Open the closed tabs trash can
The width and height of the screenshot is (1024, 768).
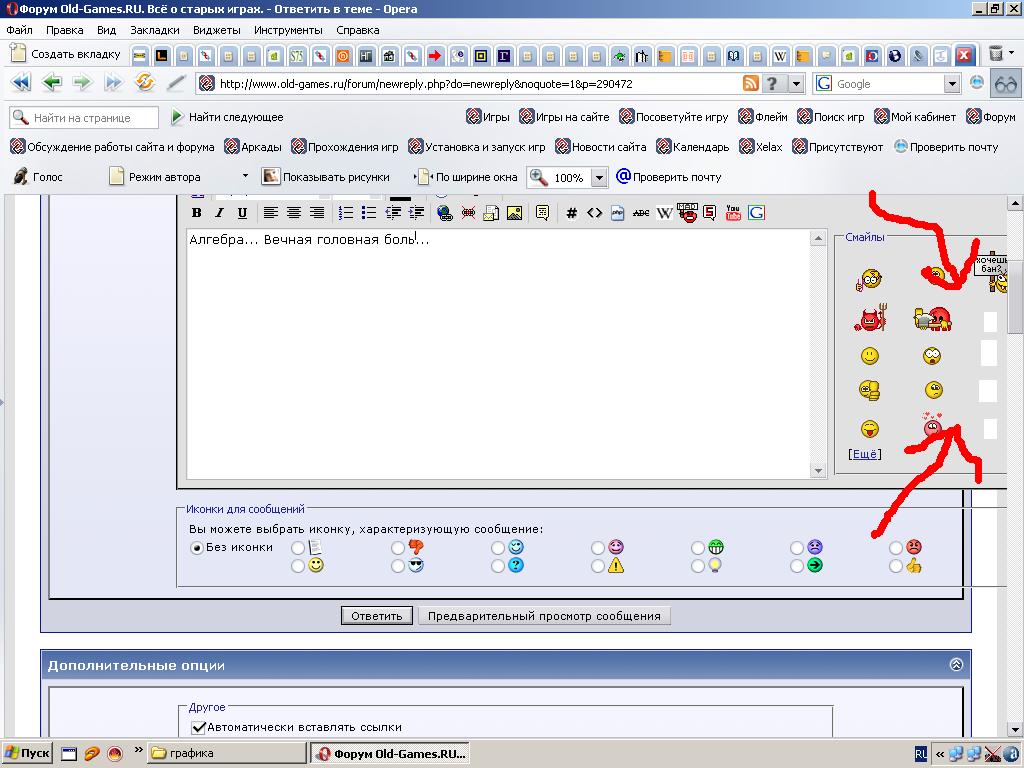[995, 53]
